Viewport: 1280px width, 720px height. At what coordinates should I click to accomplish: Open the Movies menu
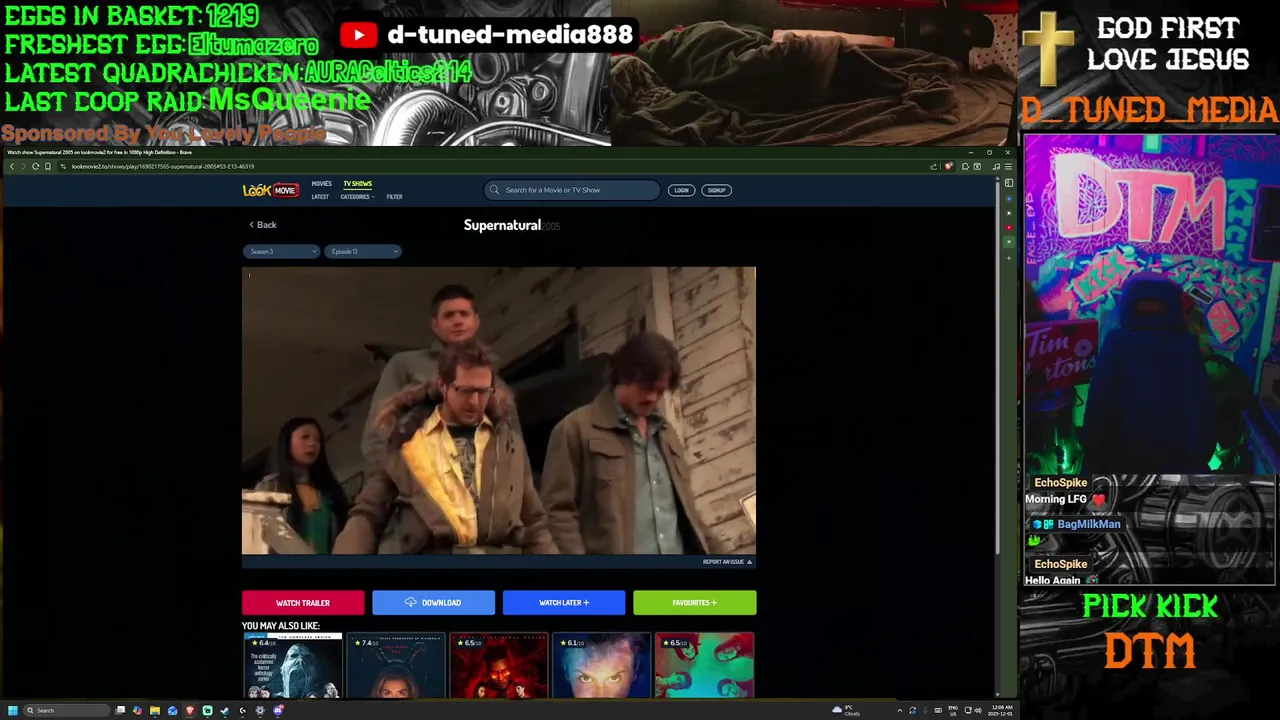[x=321, y=184]
